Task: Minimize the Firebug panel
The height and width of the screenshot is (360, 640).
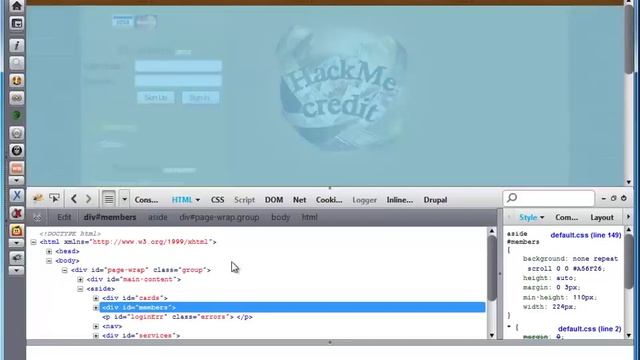Action: pos(604,198)
